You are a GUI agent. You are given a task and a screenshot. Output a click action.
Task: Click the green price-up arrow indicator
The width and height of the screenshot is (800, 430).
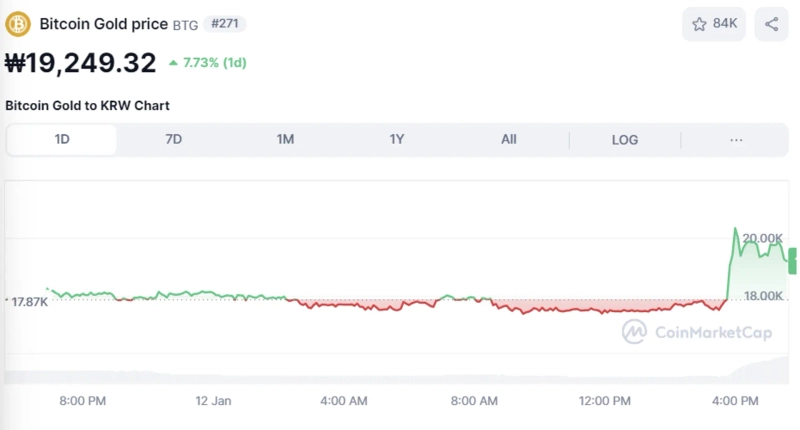coord(174,63)
